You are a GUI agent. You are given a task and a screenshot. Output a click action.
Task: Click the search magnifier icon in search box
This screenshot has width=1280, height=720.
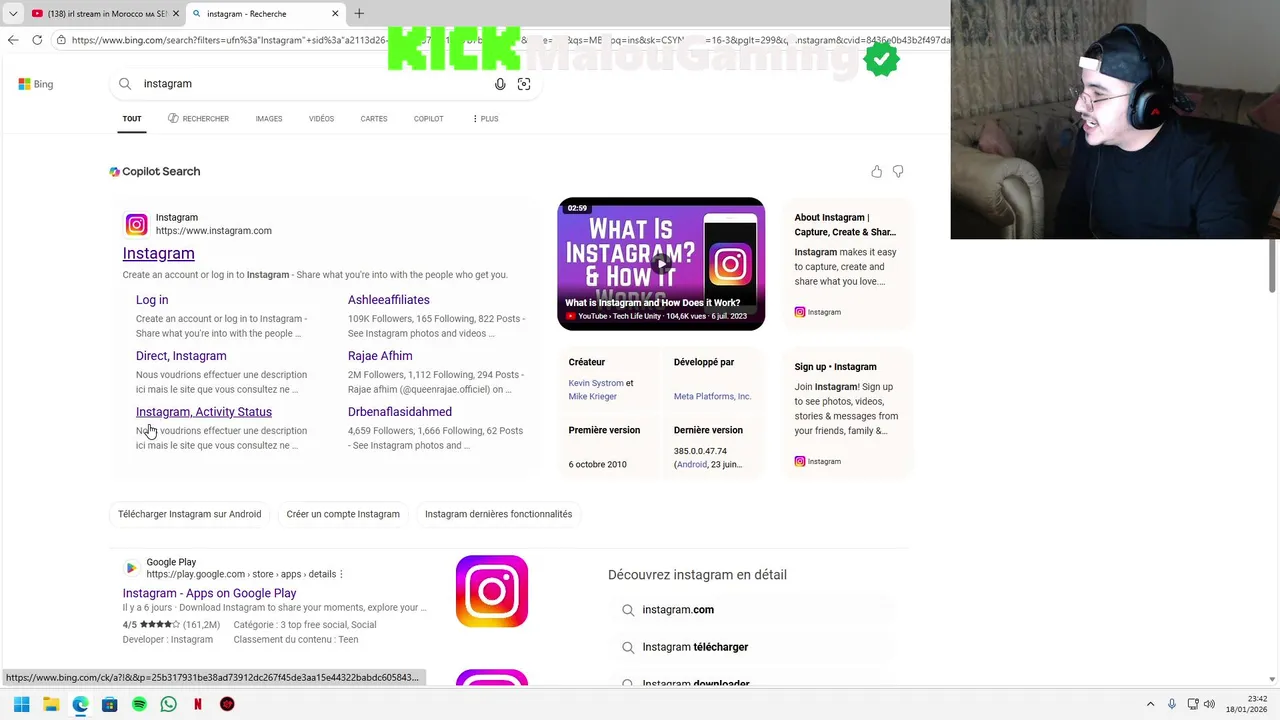click(x=125, y=84)
